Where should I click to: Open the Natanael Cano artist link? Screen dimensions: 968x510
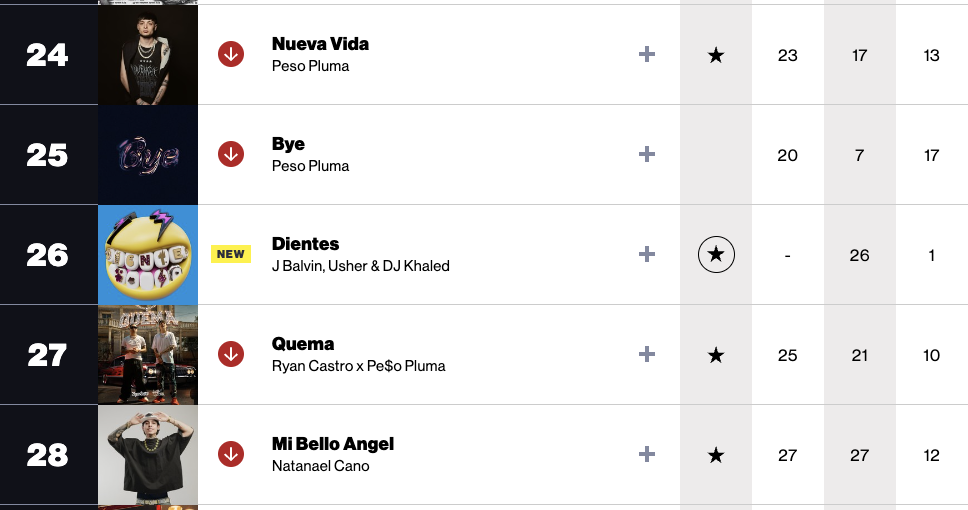320,466
